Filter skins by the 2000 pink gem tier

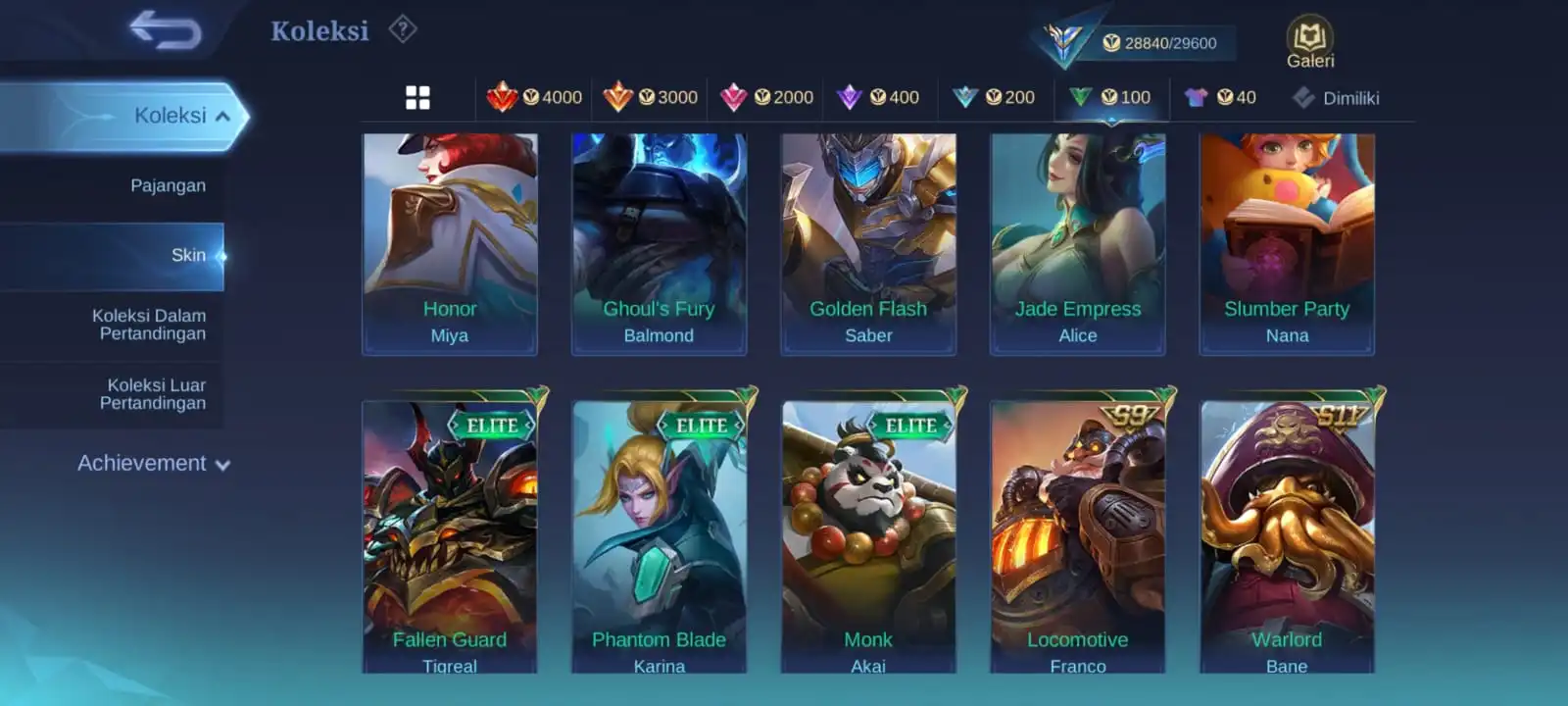[x=766, y=97]
